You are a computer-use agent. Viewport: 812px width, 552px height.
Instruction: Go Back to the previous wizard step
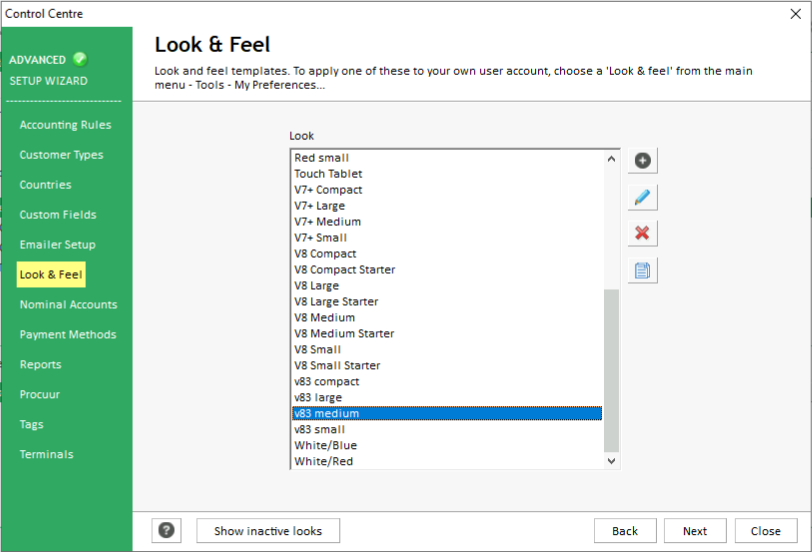pyautogui.click(x=625, y=531)
